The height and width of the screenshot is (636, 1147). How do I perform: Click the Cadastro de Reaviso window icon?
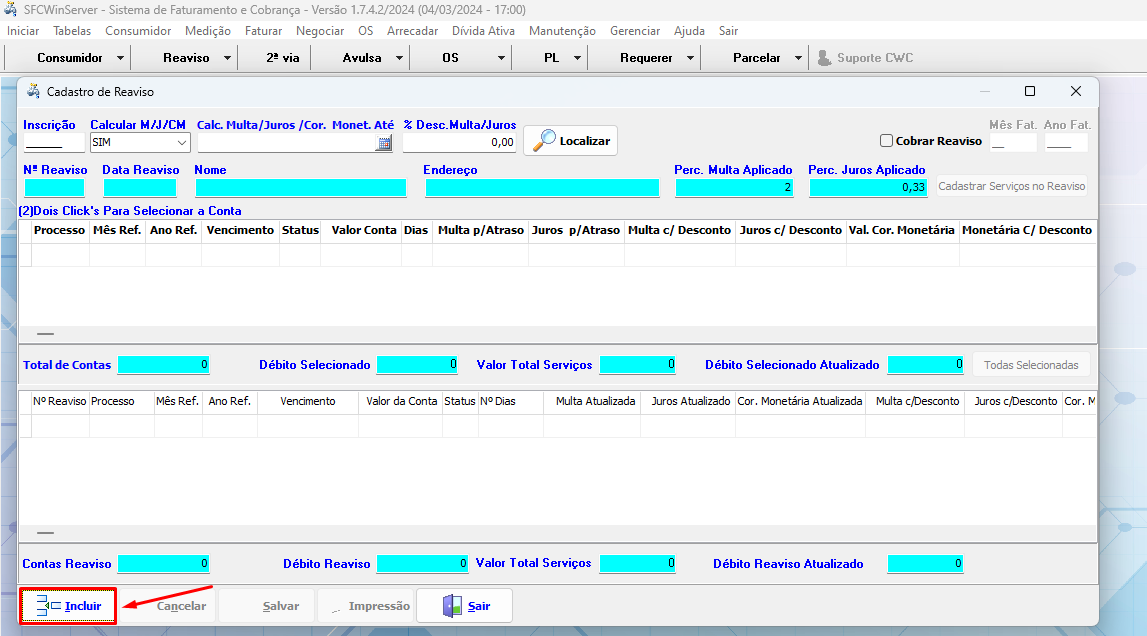[x=32, y=91]
